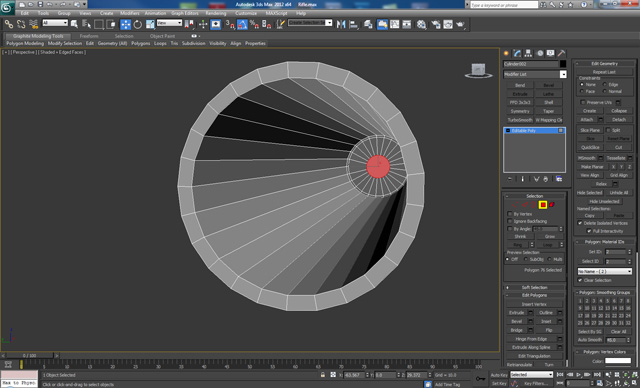Open the Modifiers menu

130,13
